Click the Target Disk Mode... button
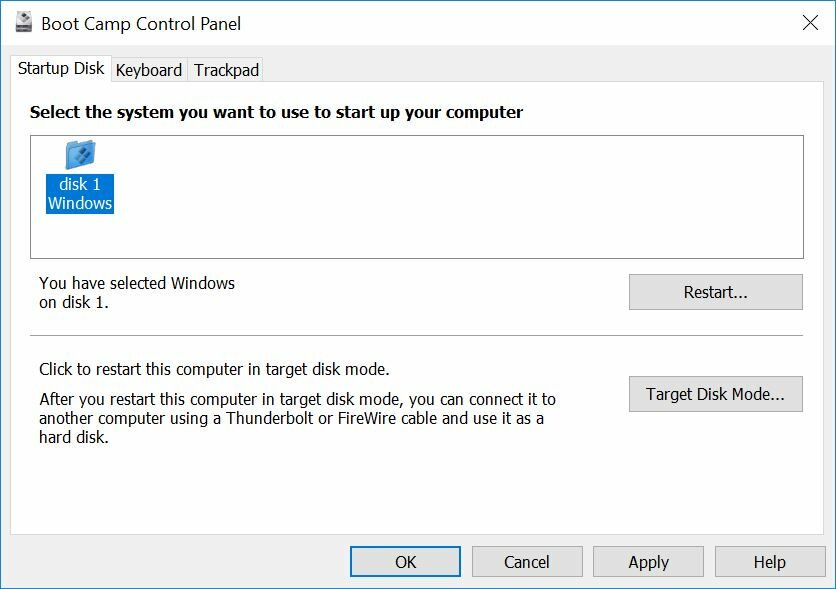This screenshot has width=836, height=589. point(715,394)
